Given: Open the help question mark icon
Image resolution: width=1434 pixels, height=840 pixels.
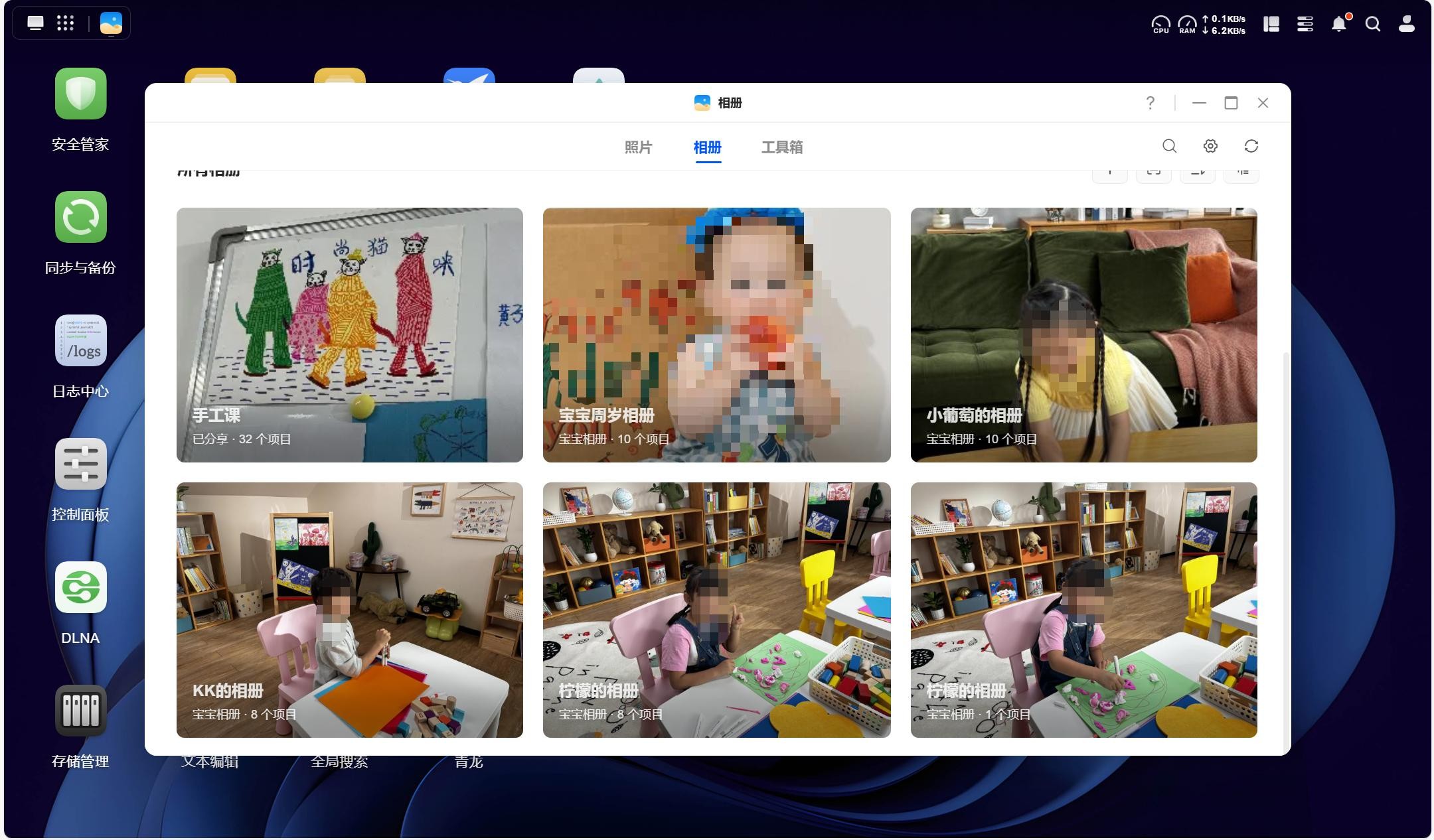Looking at the screenshot, I should point(1151,103).
